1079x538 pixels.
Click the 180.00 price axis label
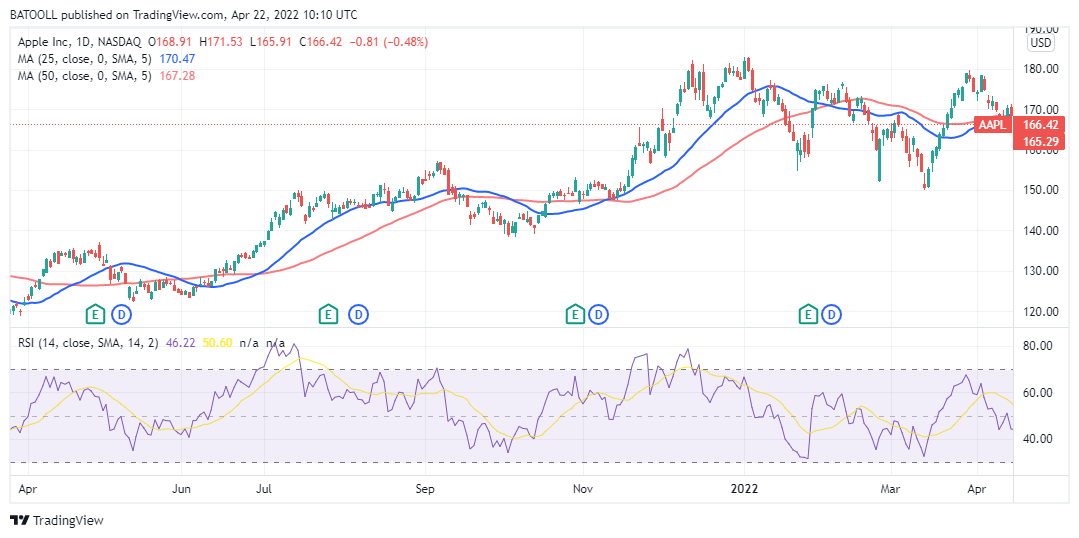[x=1038, y=69]
